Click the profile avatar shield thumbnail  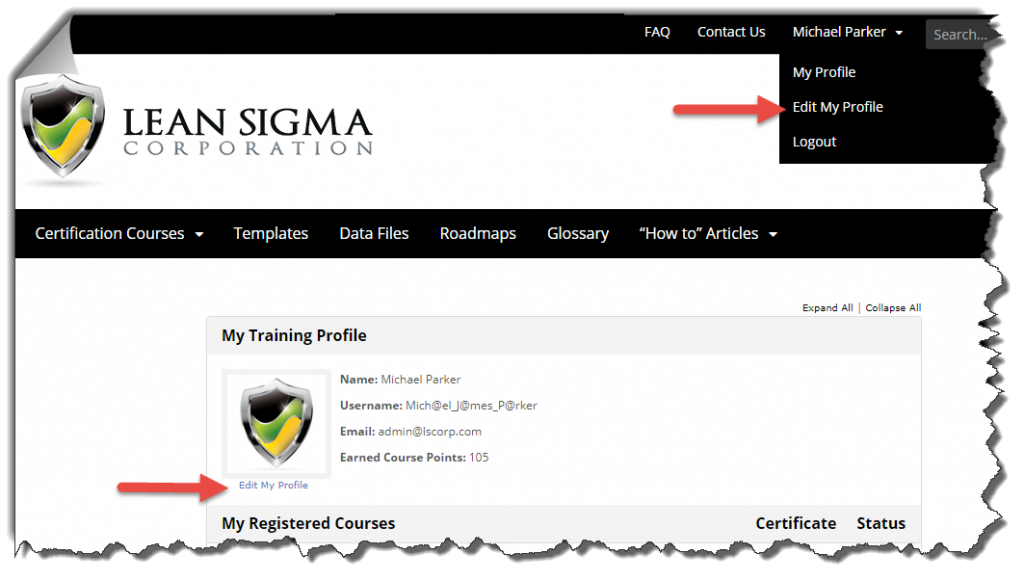coord(278,423)
